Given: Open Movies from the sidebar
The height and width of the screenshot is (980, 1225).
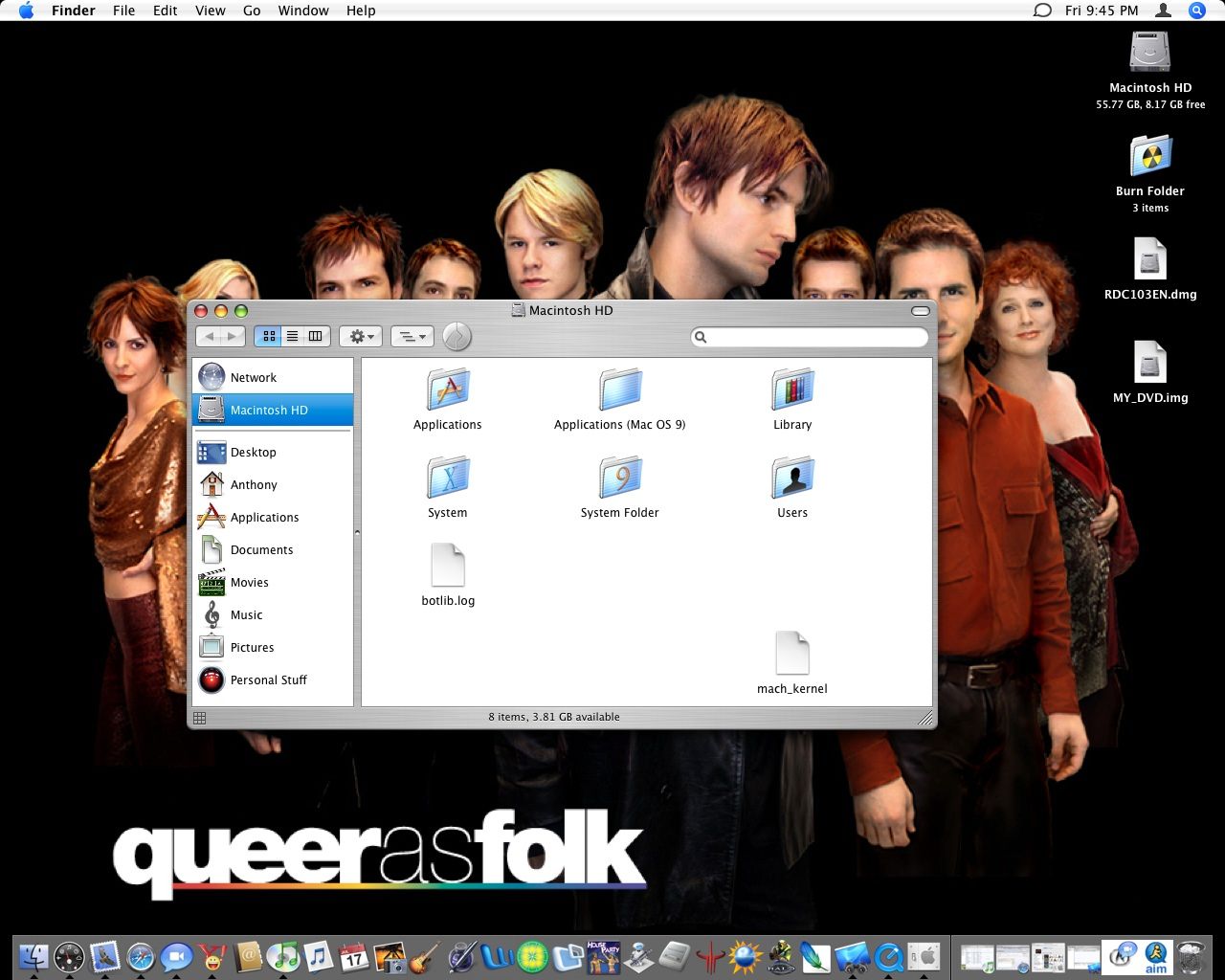Looking at the screenshot, I should (273, 582).
